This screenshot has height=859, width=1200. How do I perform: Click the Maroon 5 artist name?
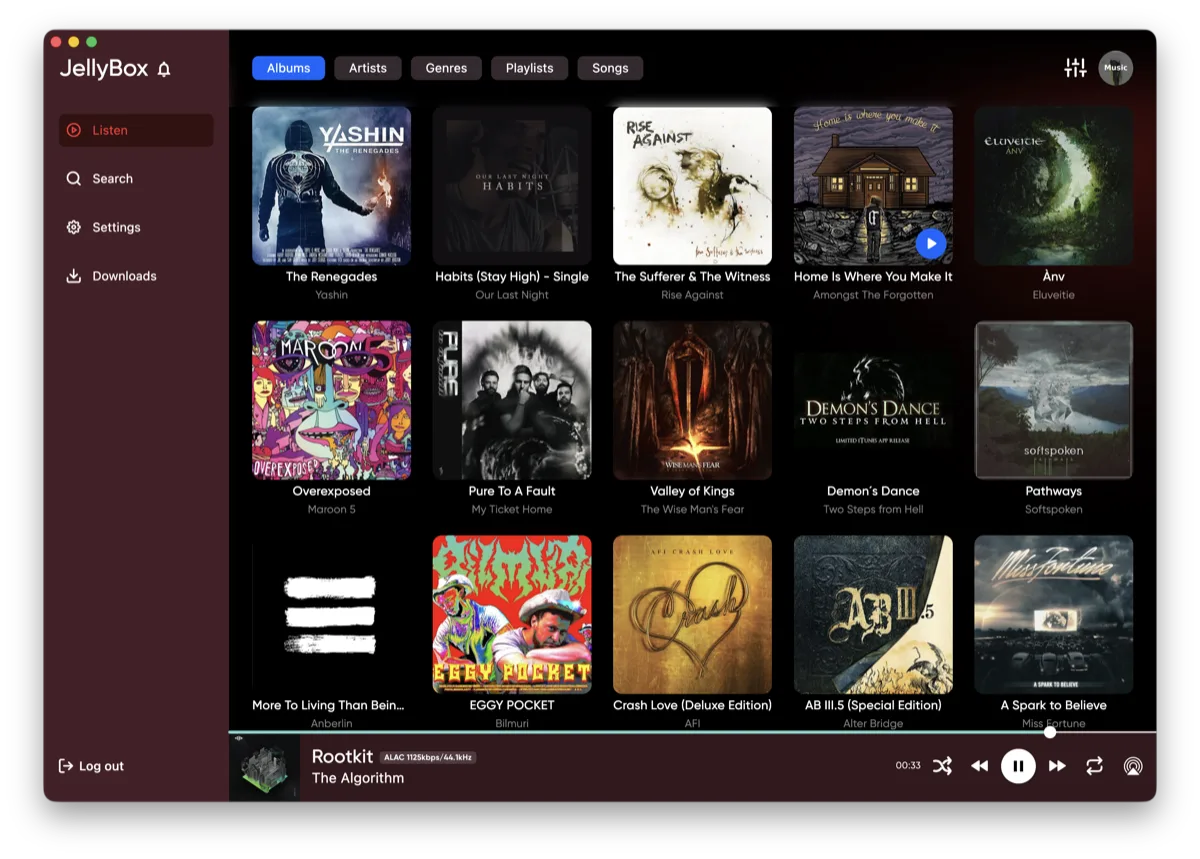coord(331,509)
